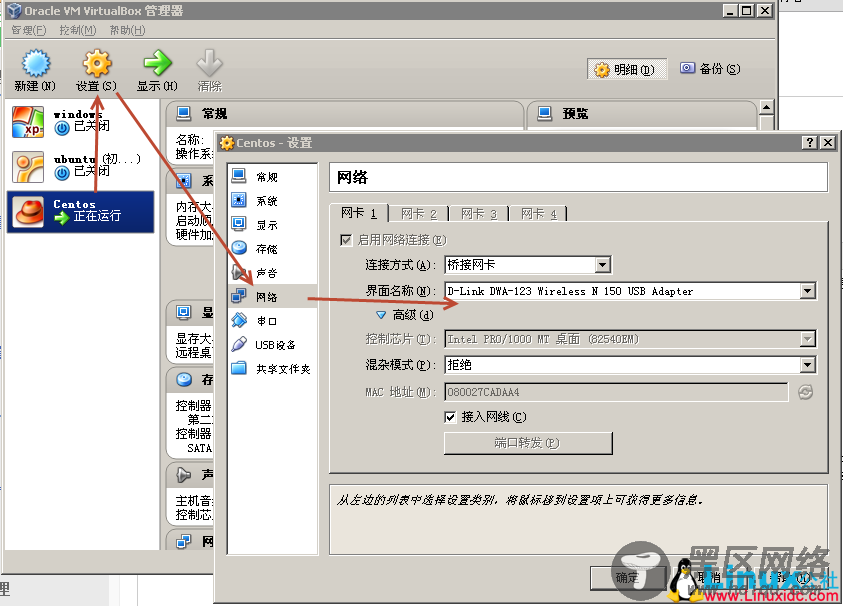Open USB设备 category in settings
Image resolution: width=843 pixels, height=606 pixels.
click(x=273, y=345)
